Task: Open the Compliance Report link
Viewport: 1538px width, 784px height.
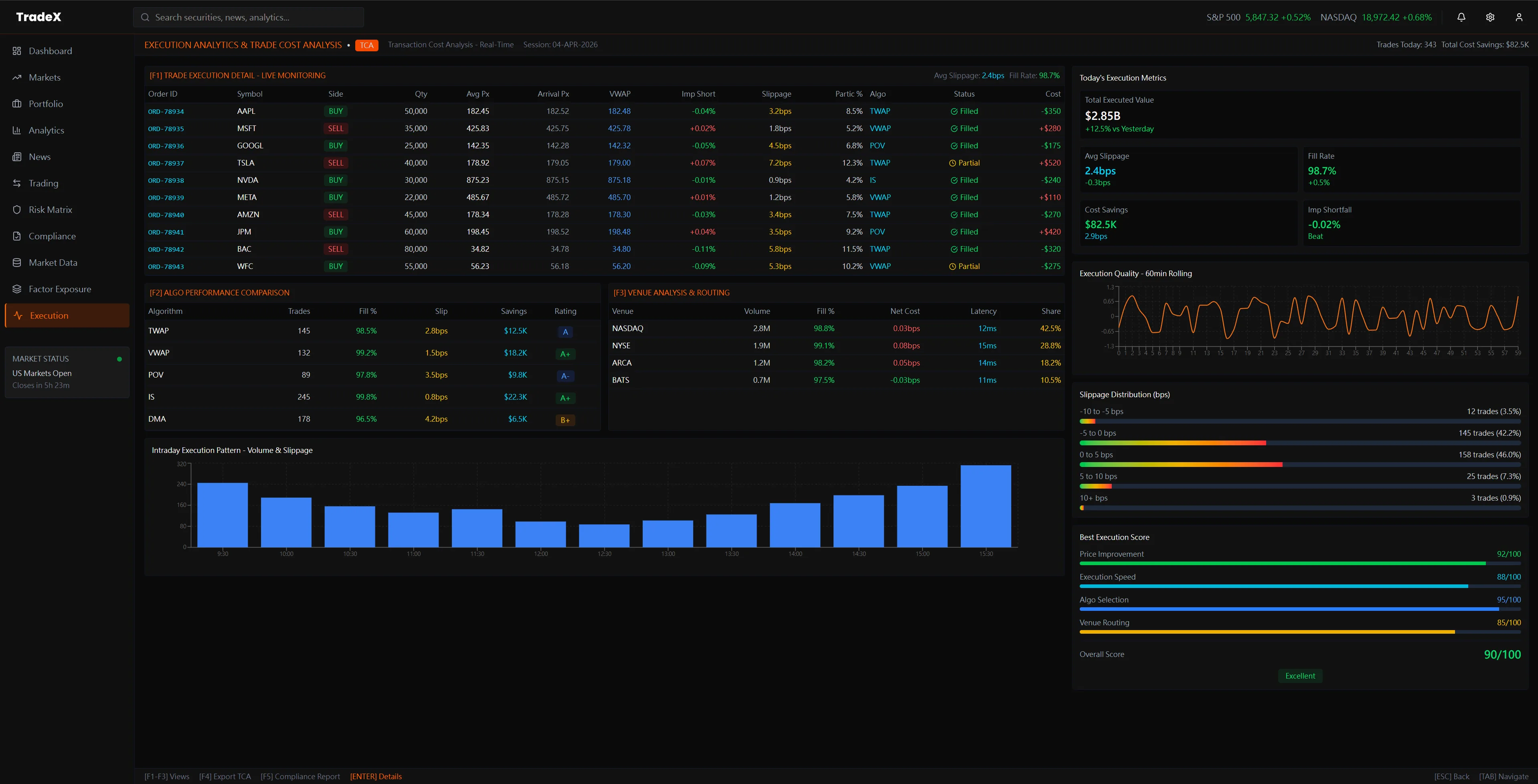Action: pos(300,776)
